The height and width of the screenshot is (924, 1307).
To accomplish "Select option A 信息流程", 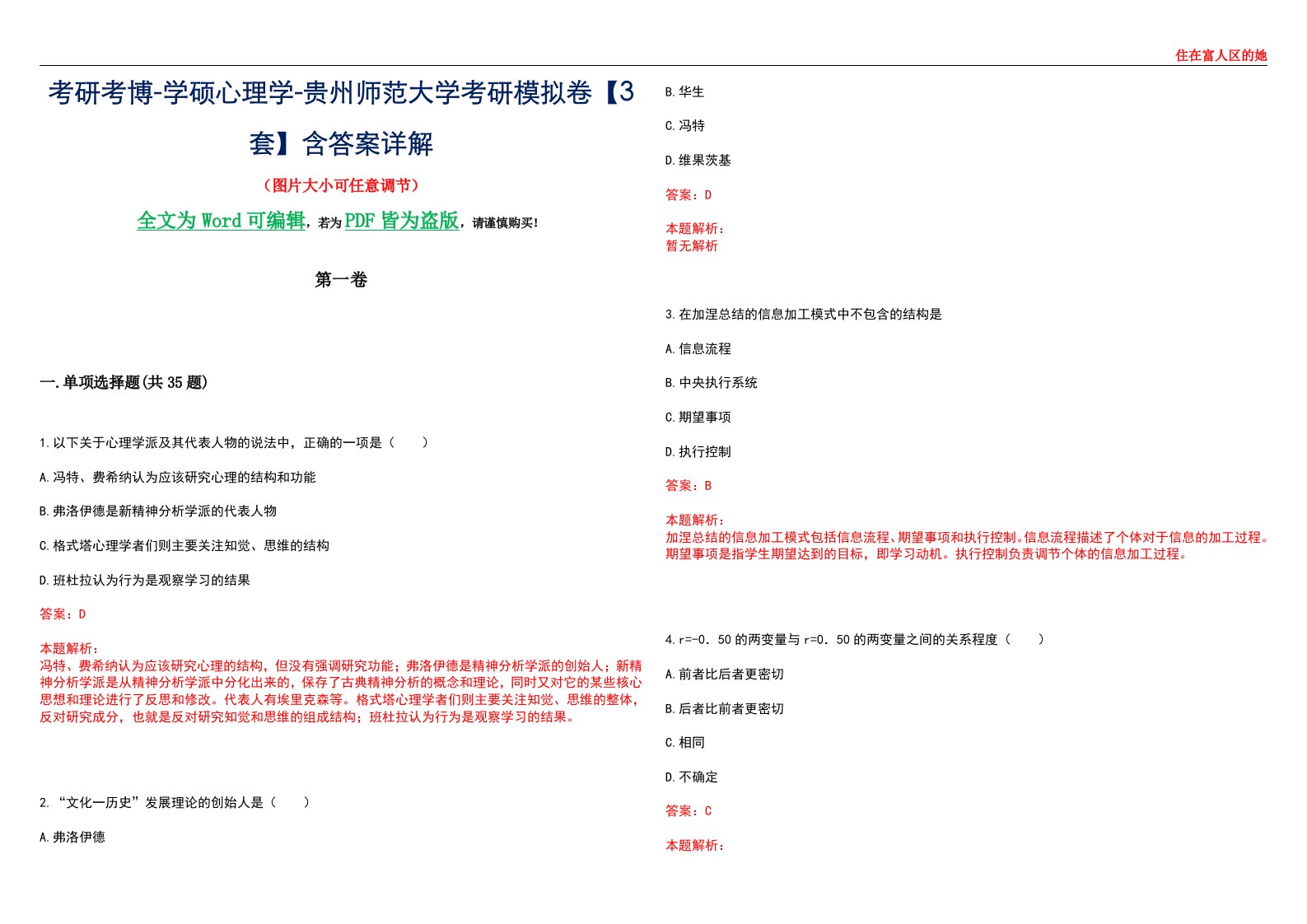I will coord(698,349).
